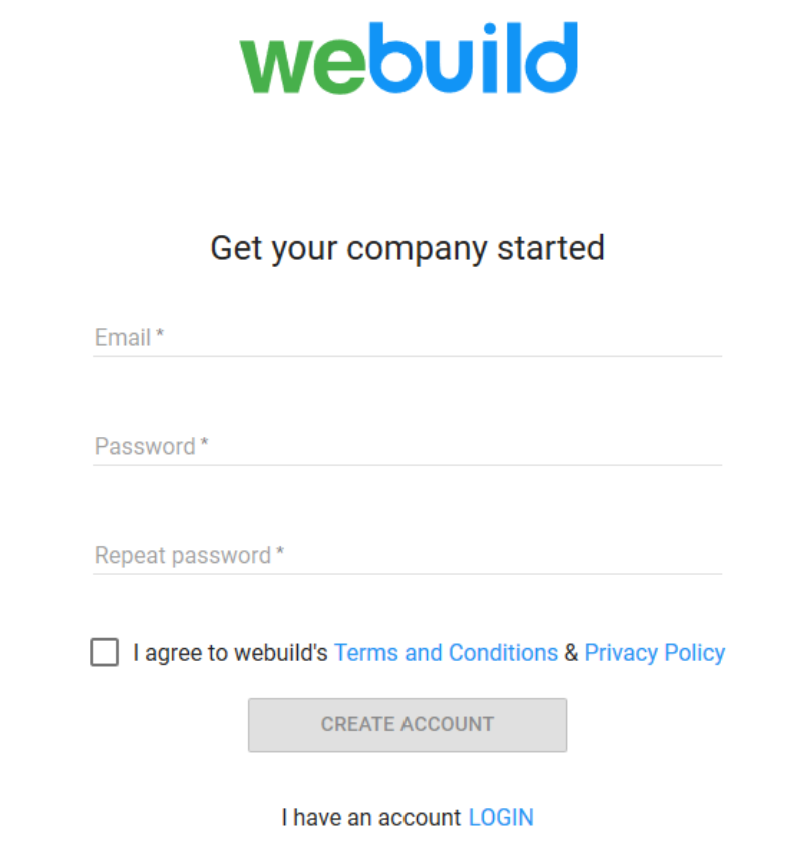Click the "I have an account" text
This screenshot has width=804, height=864.
click(x=371, y=818)
